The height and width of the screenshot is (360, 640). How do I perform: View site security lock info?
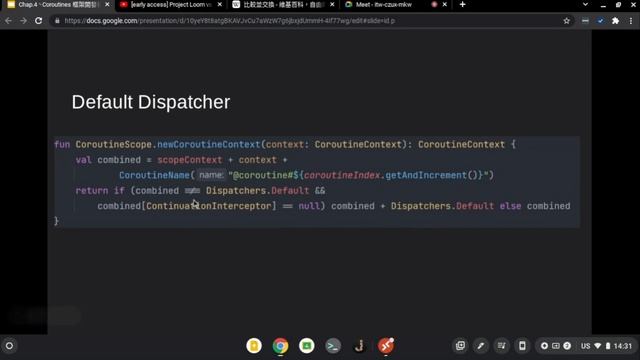[57, 21]
